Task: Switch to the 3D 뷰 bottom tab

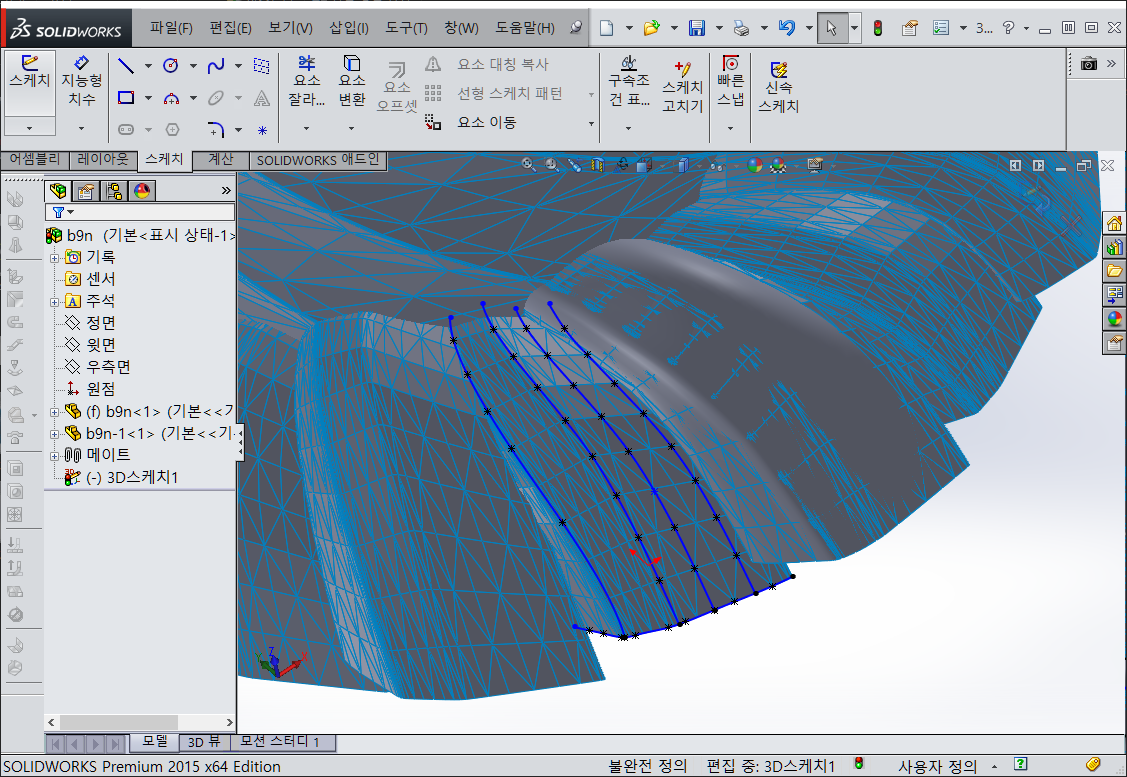Action: [x=204, y=742]
